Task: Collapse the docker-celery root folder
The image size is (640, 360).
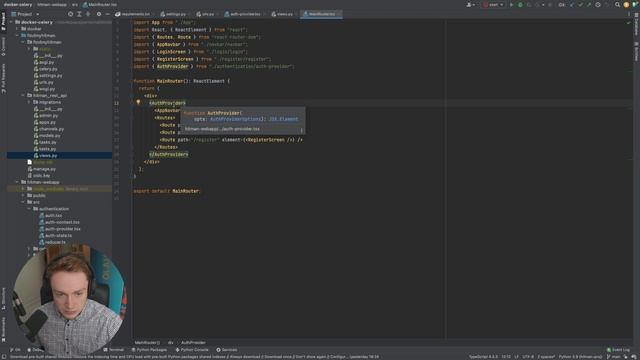Action: [11, 22]
